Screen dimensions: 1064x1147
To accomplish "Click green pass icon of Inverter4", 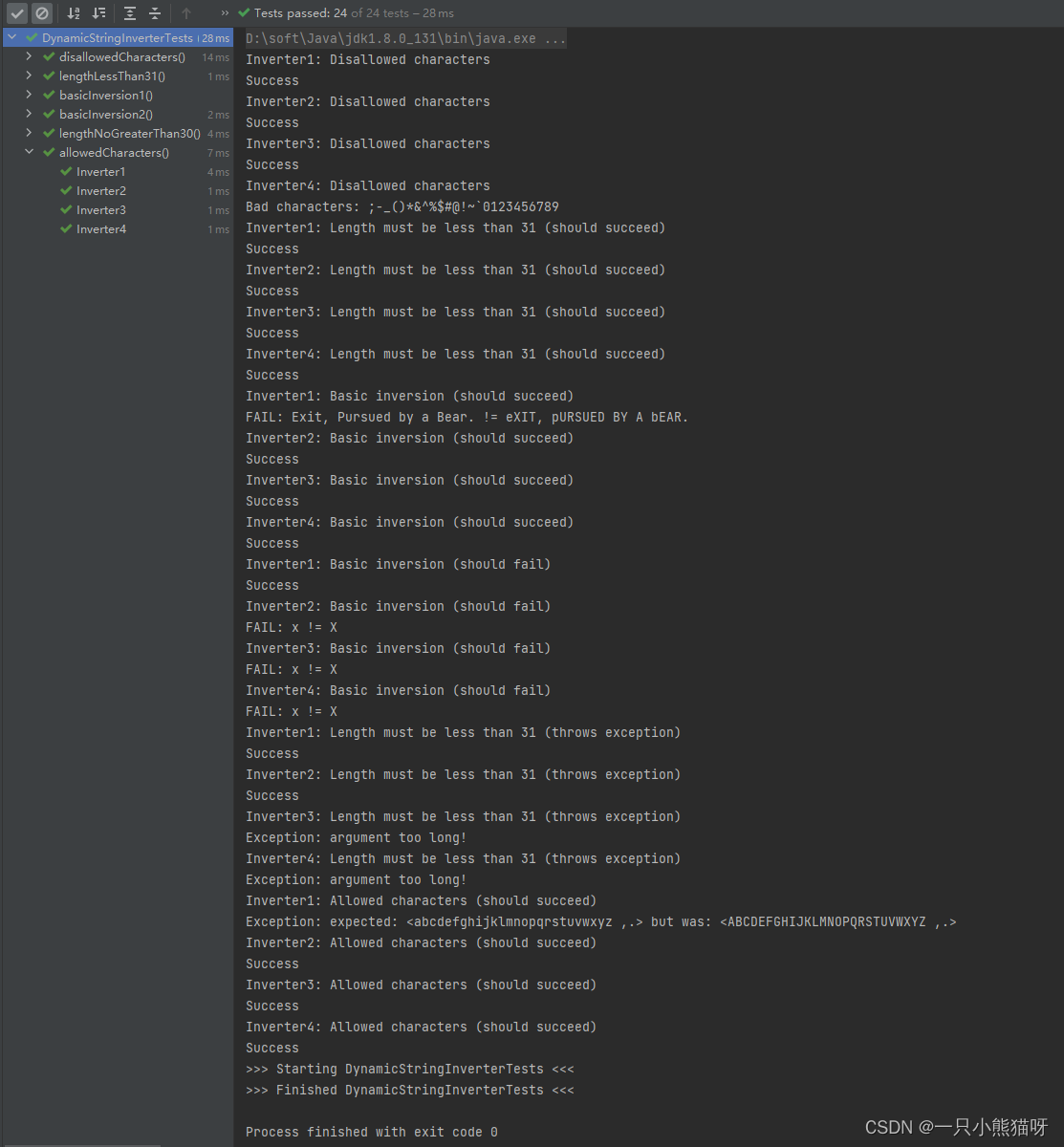I will pos(66,229).
